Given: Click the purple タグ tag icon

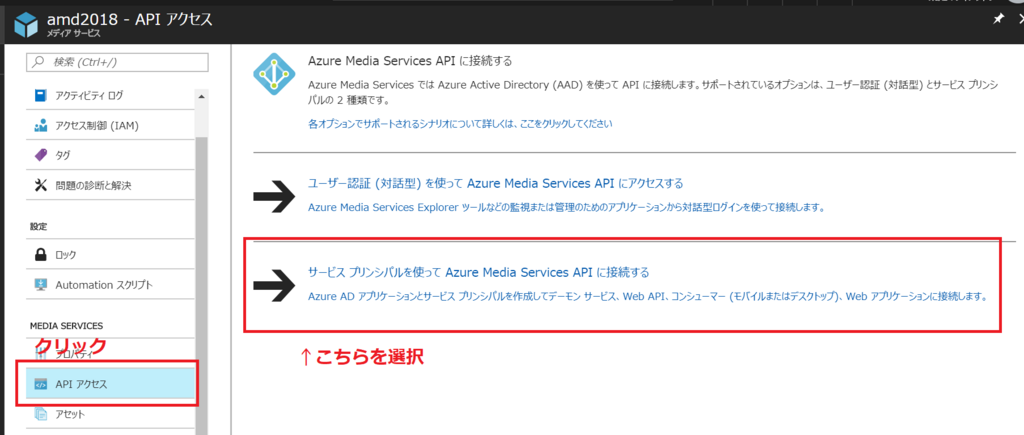Looking at the screenshot, I should point(40,155).
